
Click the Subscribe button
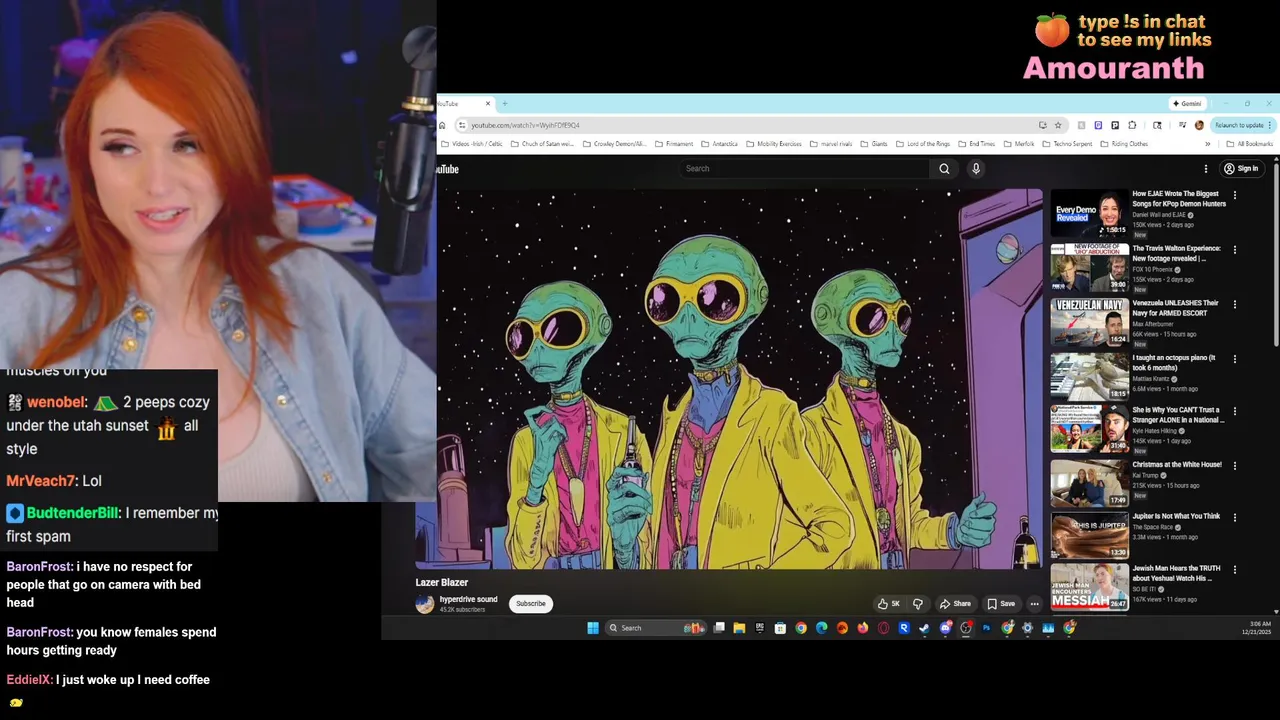click(x=531, y=604)
